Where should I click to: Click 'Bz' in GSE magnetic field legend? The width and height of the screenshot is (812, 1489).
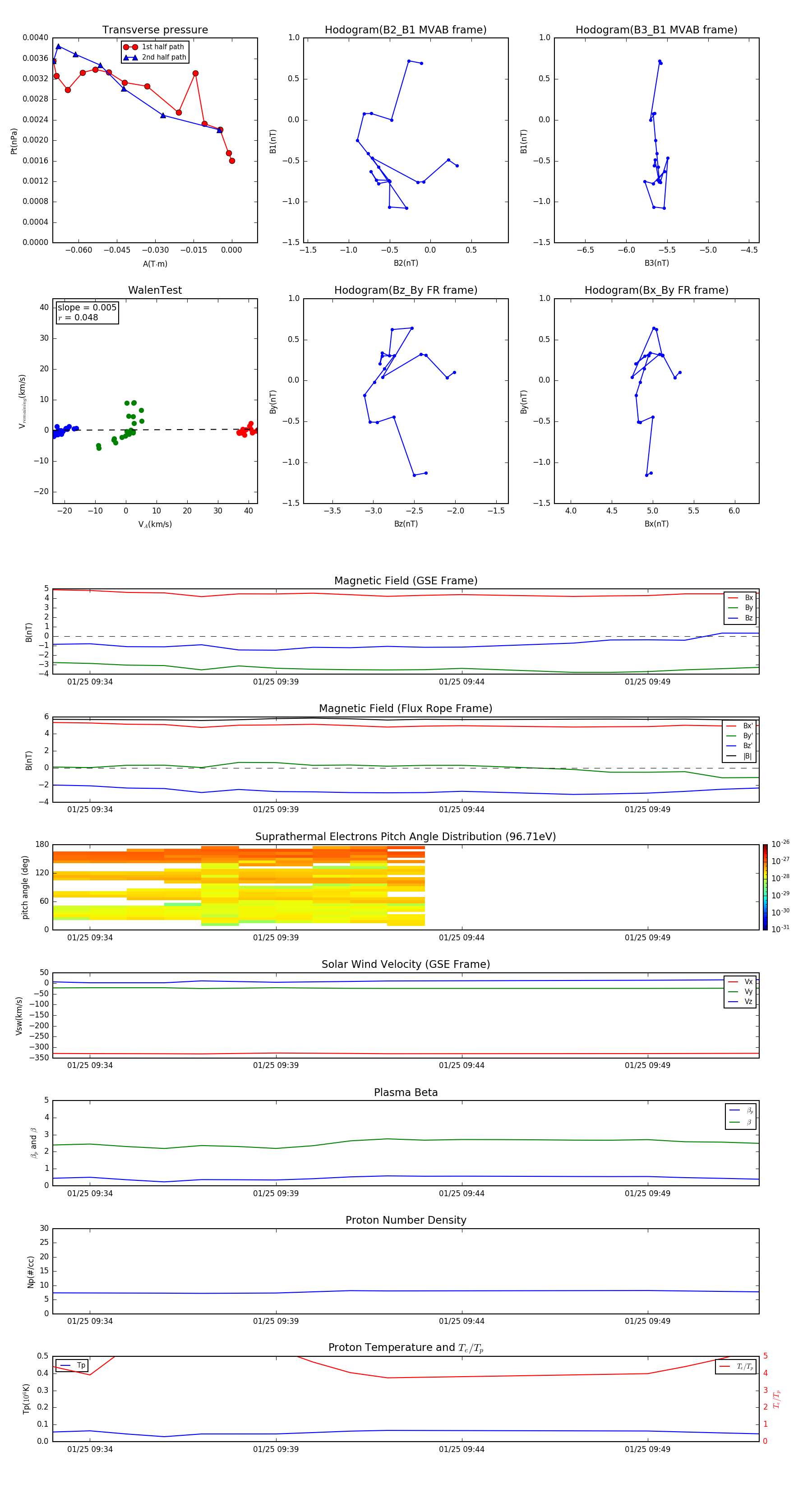point(740,618)
